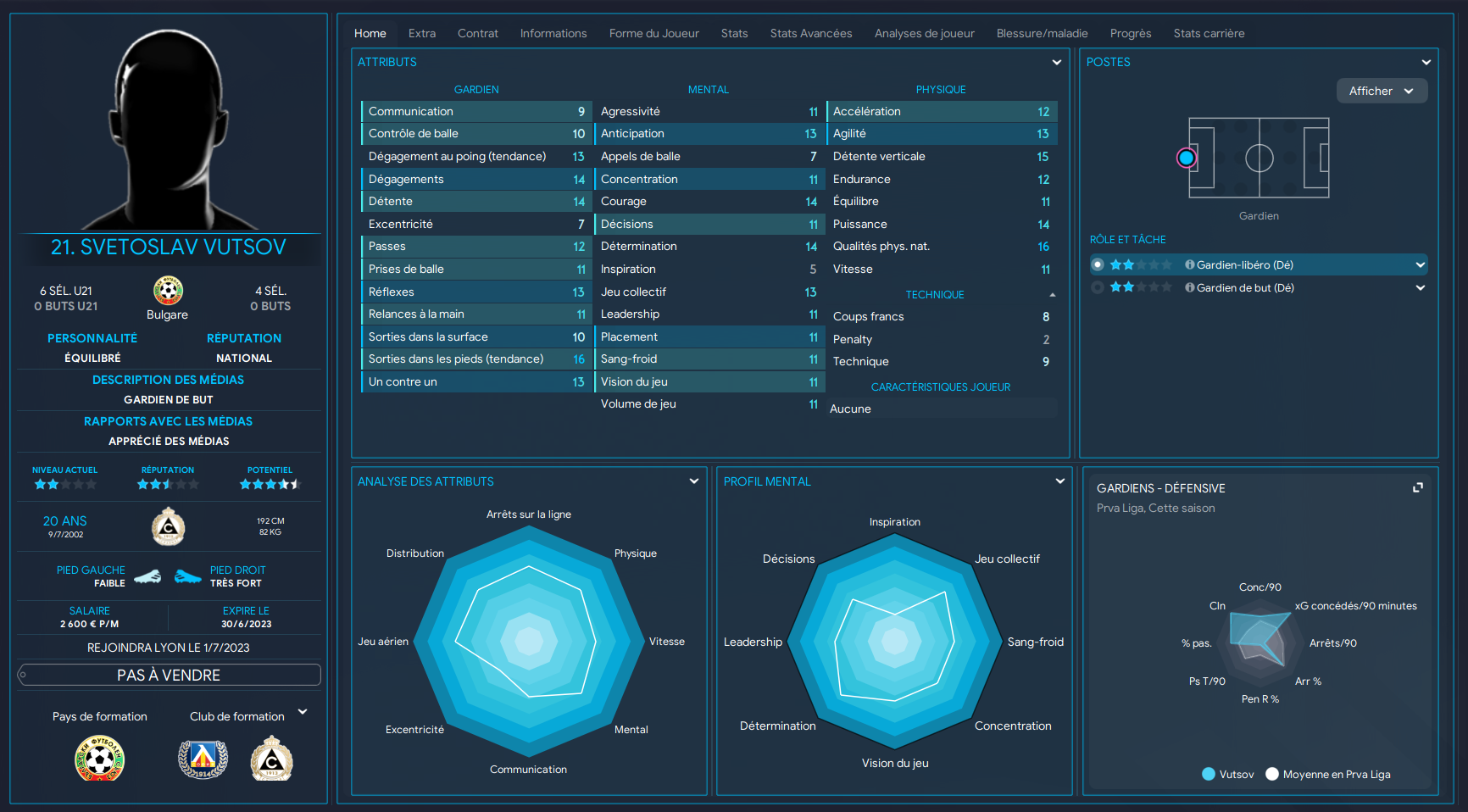Select the goalkeeper position dot on pitch
The image size is (1468, 812).
[1187, 158]
